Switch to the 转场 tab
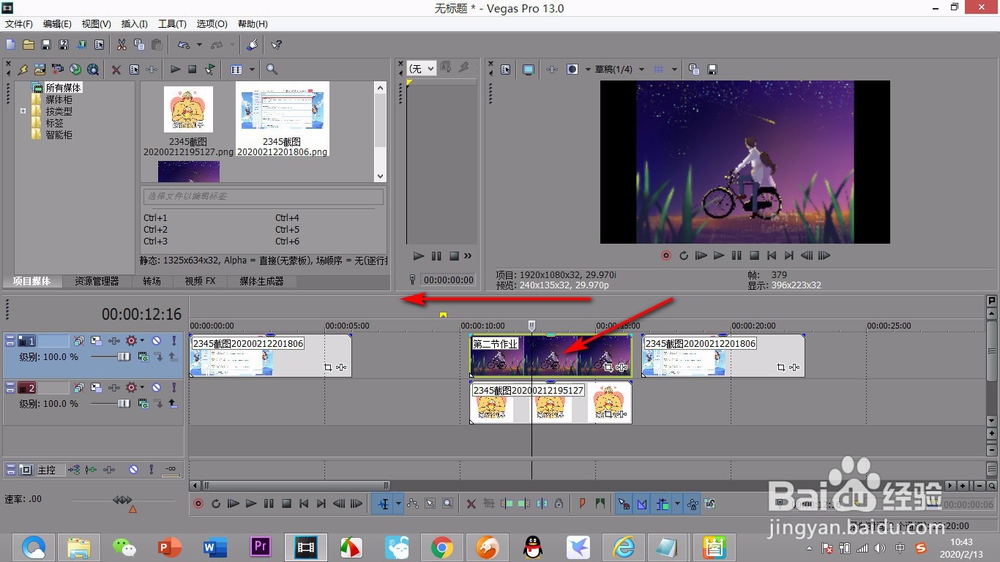This screenshot has width=1000, height=562. pyautogui.click(x=152, y=281)
